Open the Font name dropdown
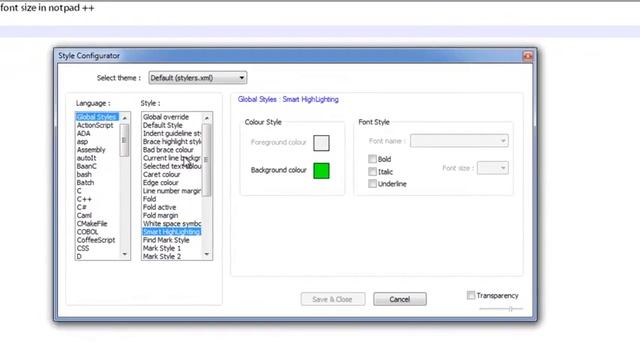Image resolution: width=640 pixels, height=360 pixels. click(x=459, y=141)
